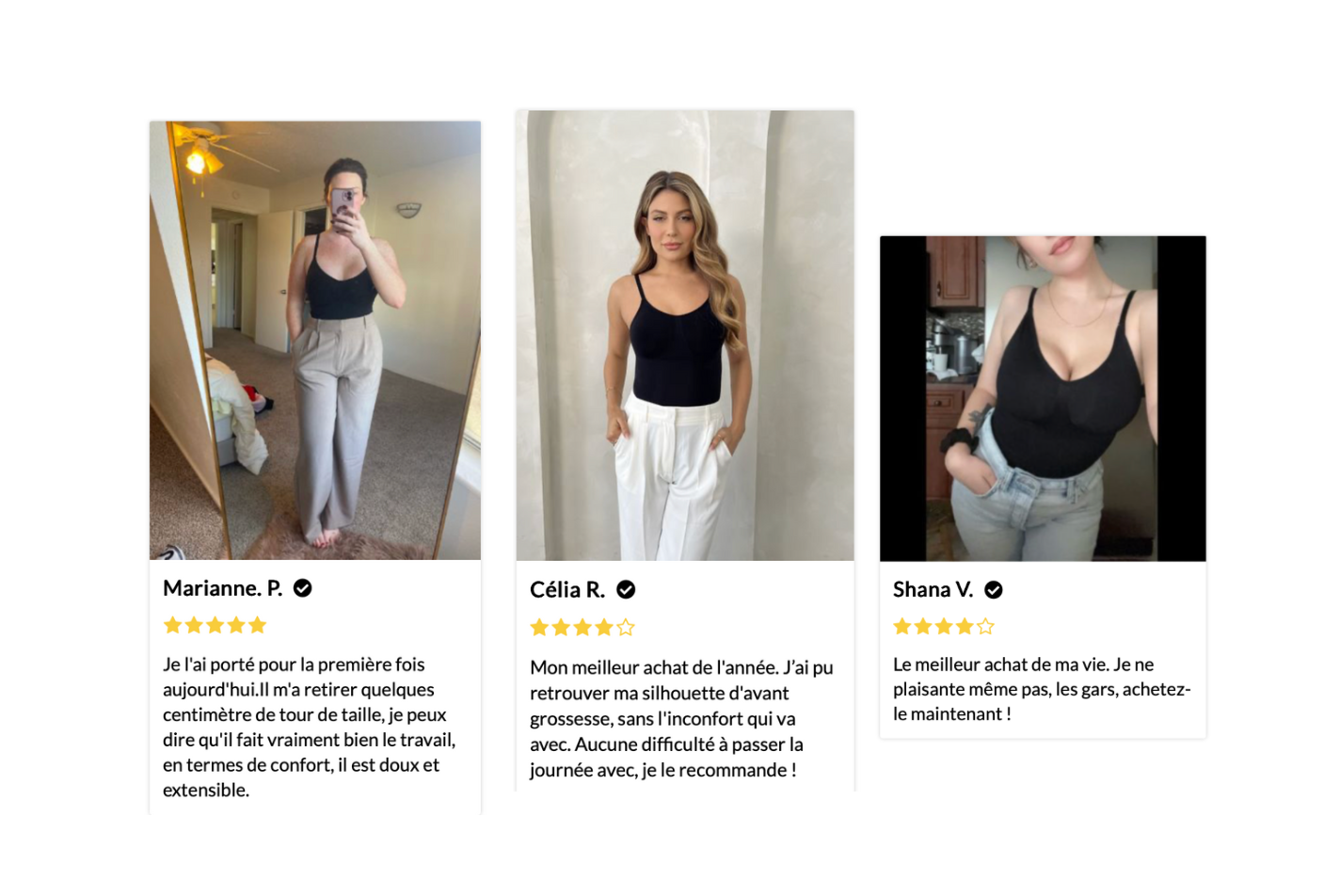Click empty fifth star in Célia's rating
This screenshot has height=896, width=1340.
point(626,628)
